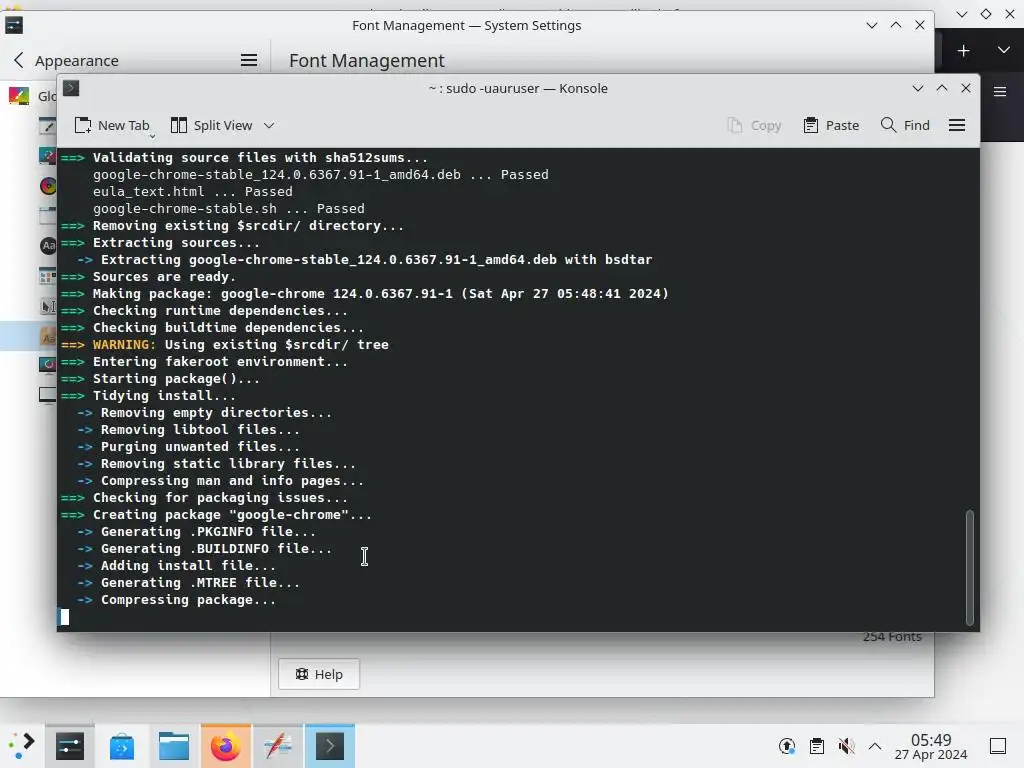The image size is (1024, 768).
Task: Click the 'Font Management' page heading
Action: [x=366, y=60]
